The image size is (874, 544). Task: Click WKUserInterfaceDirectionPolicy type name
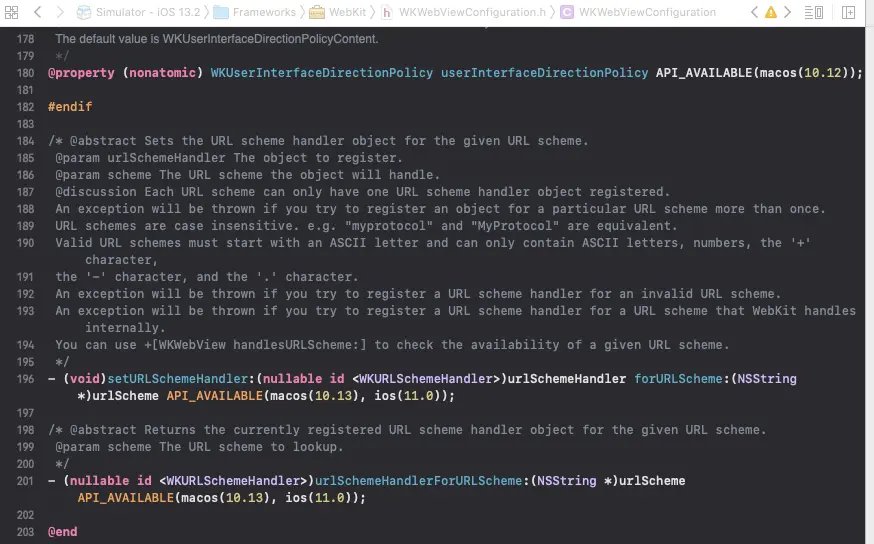322,73
